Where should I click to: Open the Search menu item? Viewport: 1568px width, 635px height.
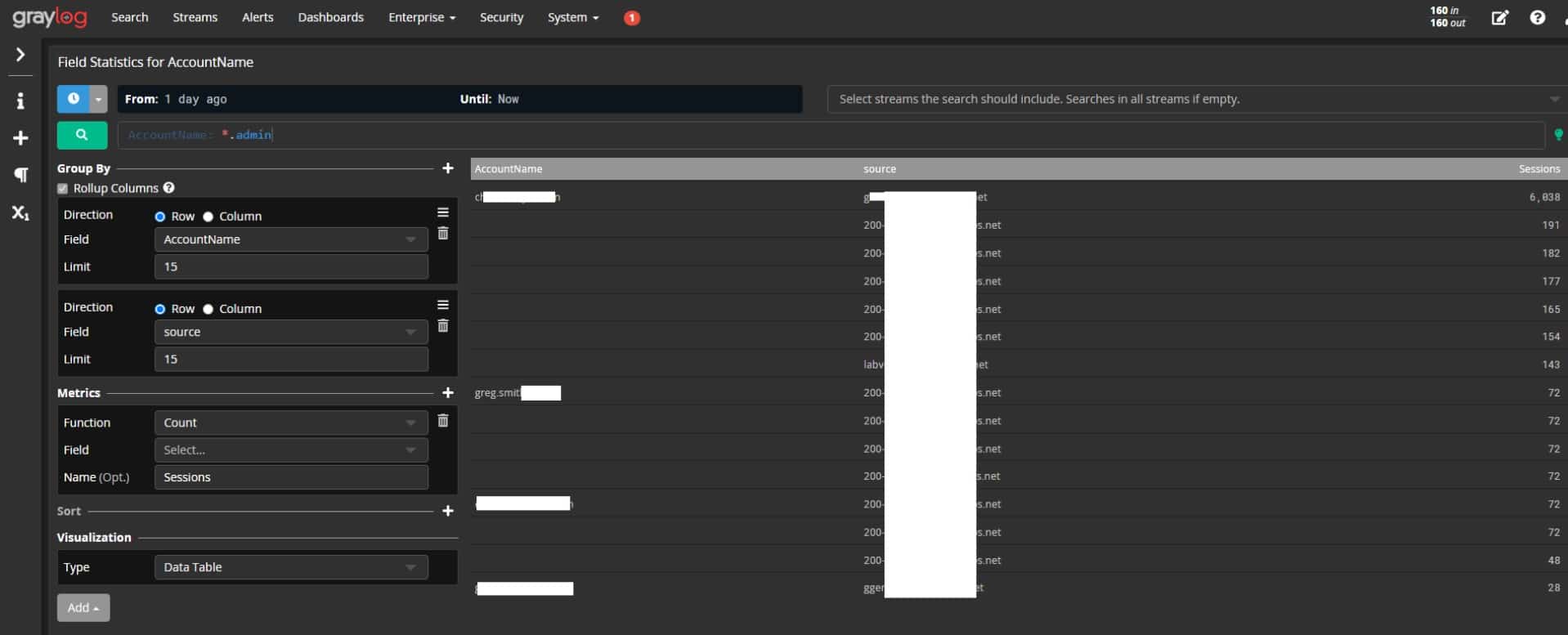tap(130, 17)
